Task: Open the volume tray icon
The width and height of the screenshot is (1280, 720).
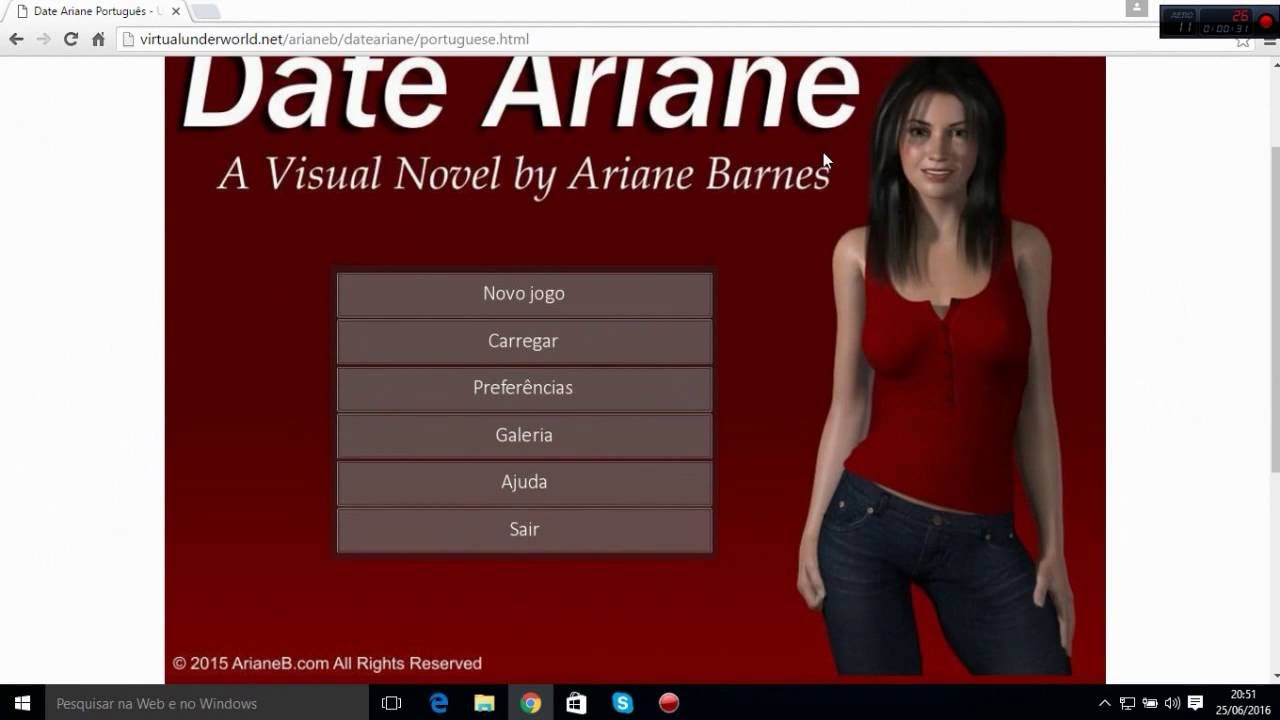Action: click(x=1172, y=703)
